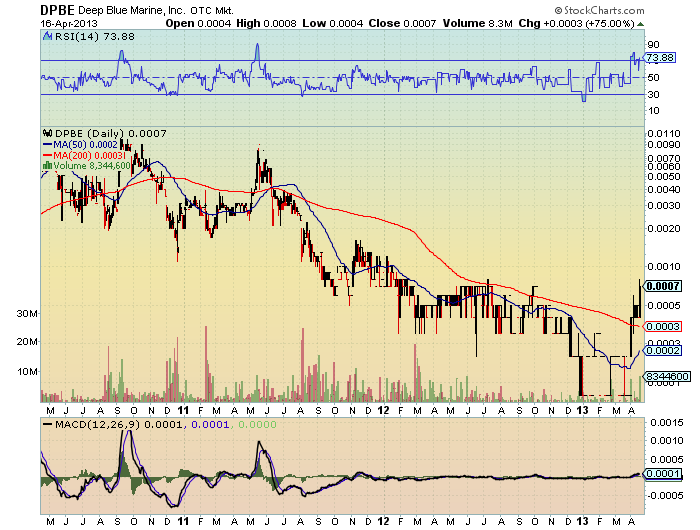The image size is (700, 530).
Task: Click the 20M volume axis label
Action: [27, 342]
